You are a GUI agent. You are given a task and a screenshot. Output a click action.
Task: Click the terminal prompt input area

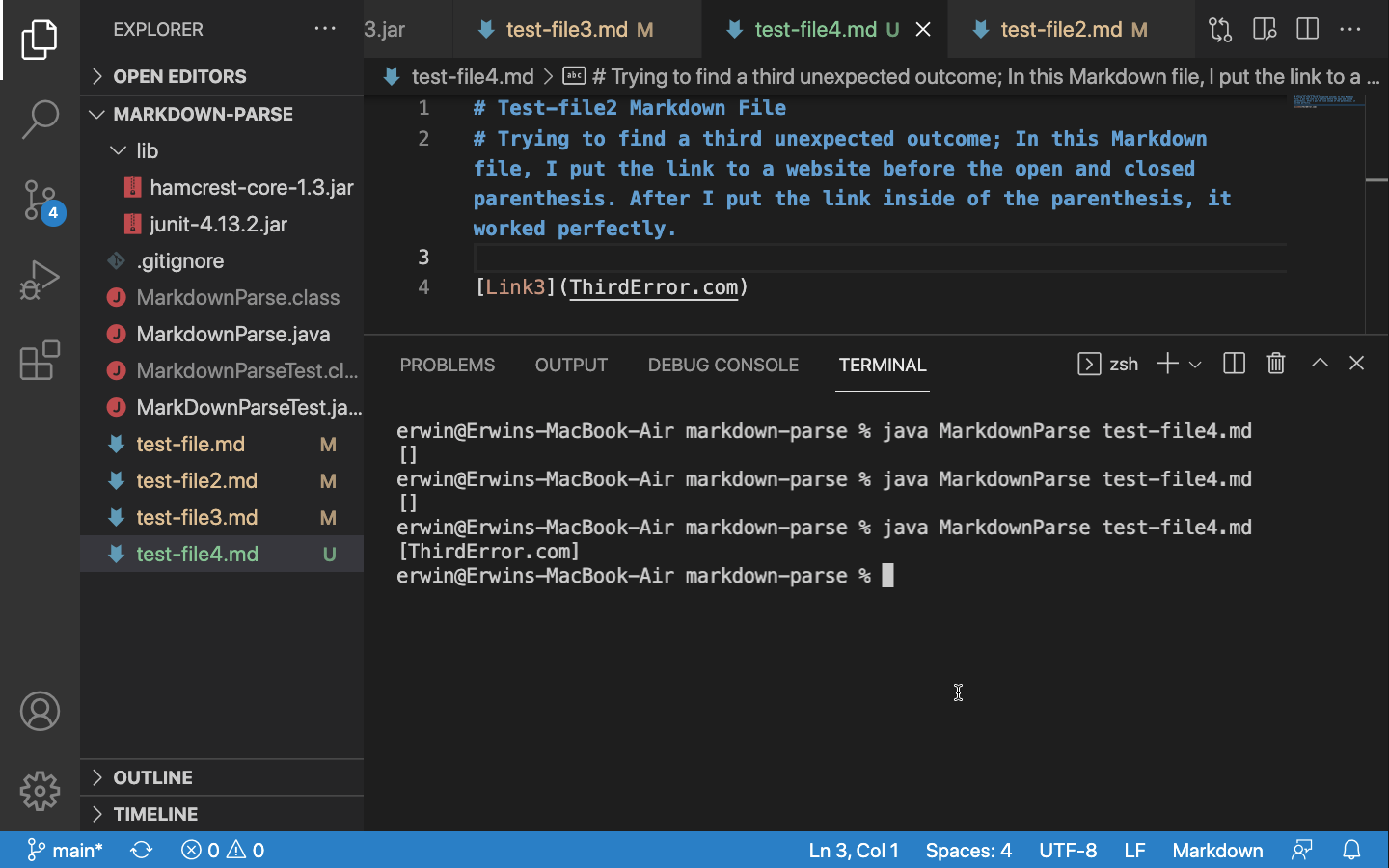(x=888, y=576)
